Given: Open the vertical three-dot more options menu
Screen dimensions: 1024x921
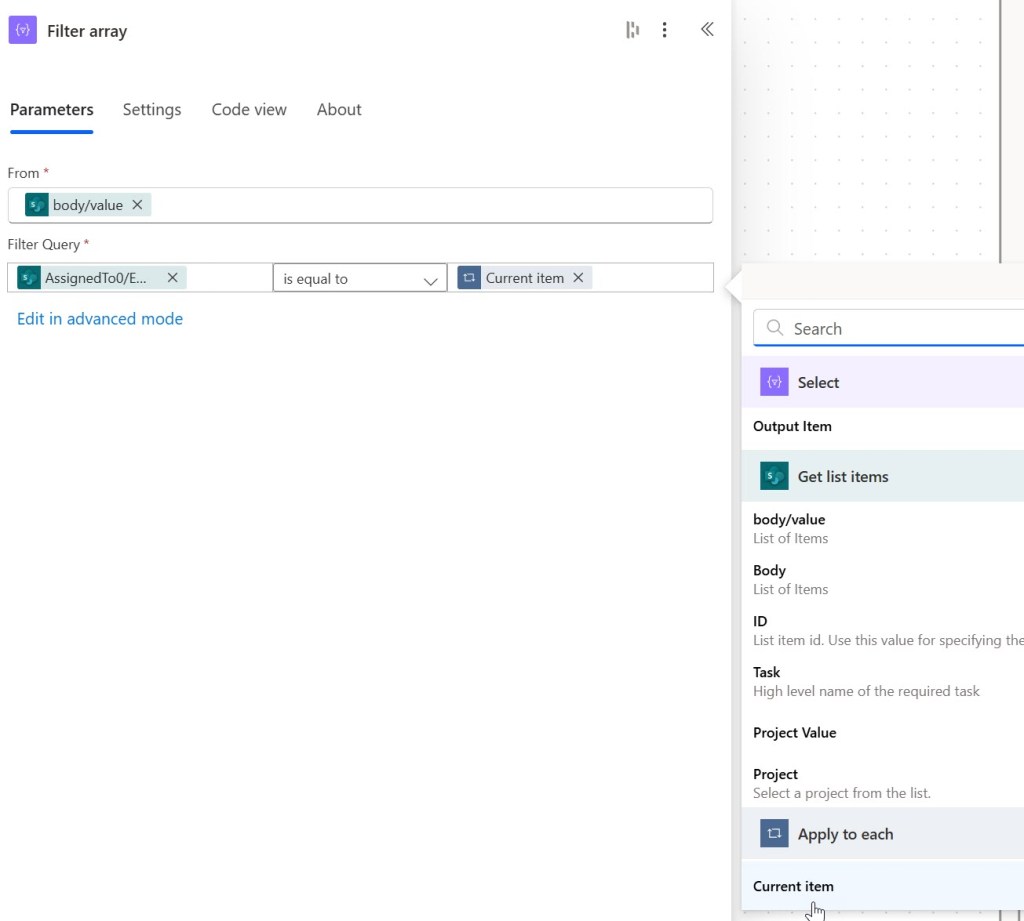Looking at the screenshot, I should pos(664,30).
